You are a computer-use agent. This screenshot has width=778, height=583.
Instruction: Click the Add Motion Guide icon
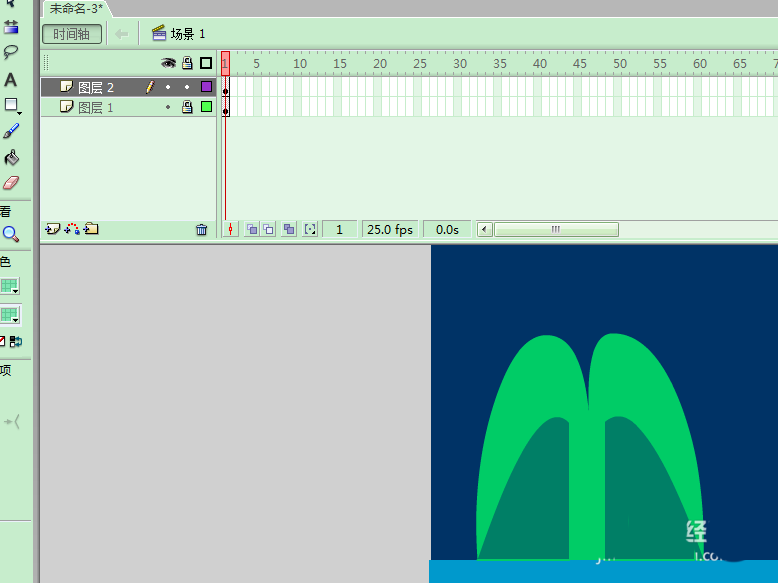[x=72, y=229]
